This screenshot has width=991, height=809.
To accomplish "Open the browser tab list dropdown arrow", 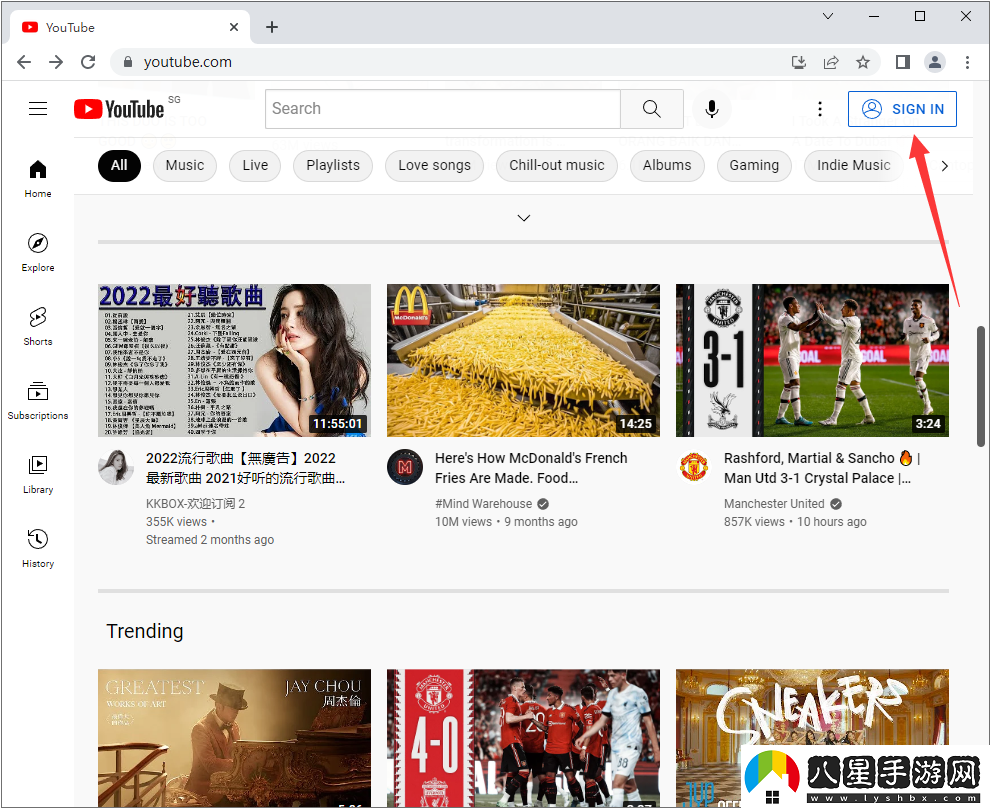I will click(x=828, y=16).
